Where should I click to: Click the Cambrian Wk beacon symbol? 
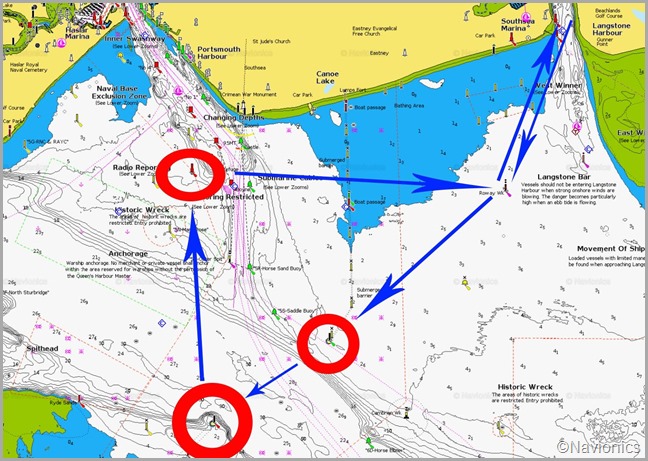407,413
